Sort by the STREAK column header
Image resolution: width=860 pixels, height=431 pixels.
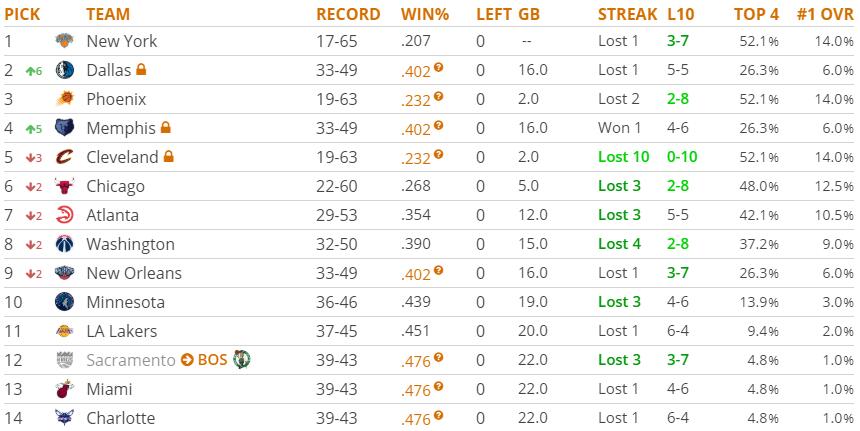coord(627,14)
